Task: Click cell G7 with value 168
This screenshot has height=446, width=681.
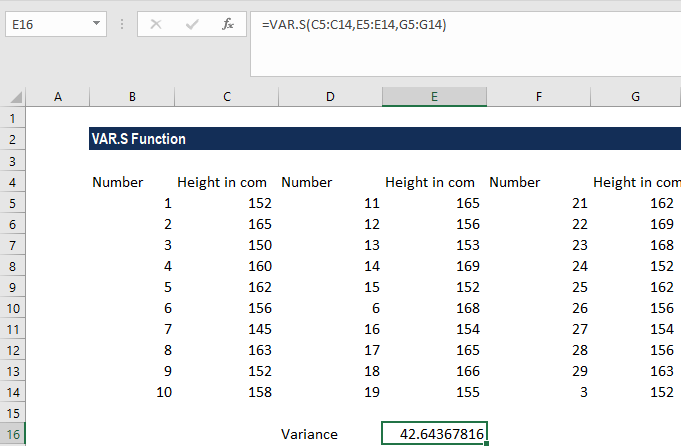Action: coord(636,245)
